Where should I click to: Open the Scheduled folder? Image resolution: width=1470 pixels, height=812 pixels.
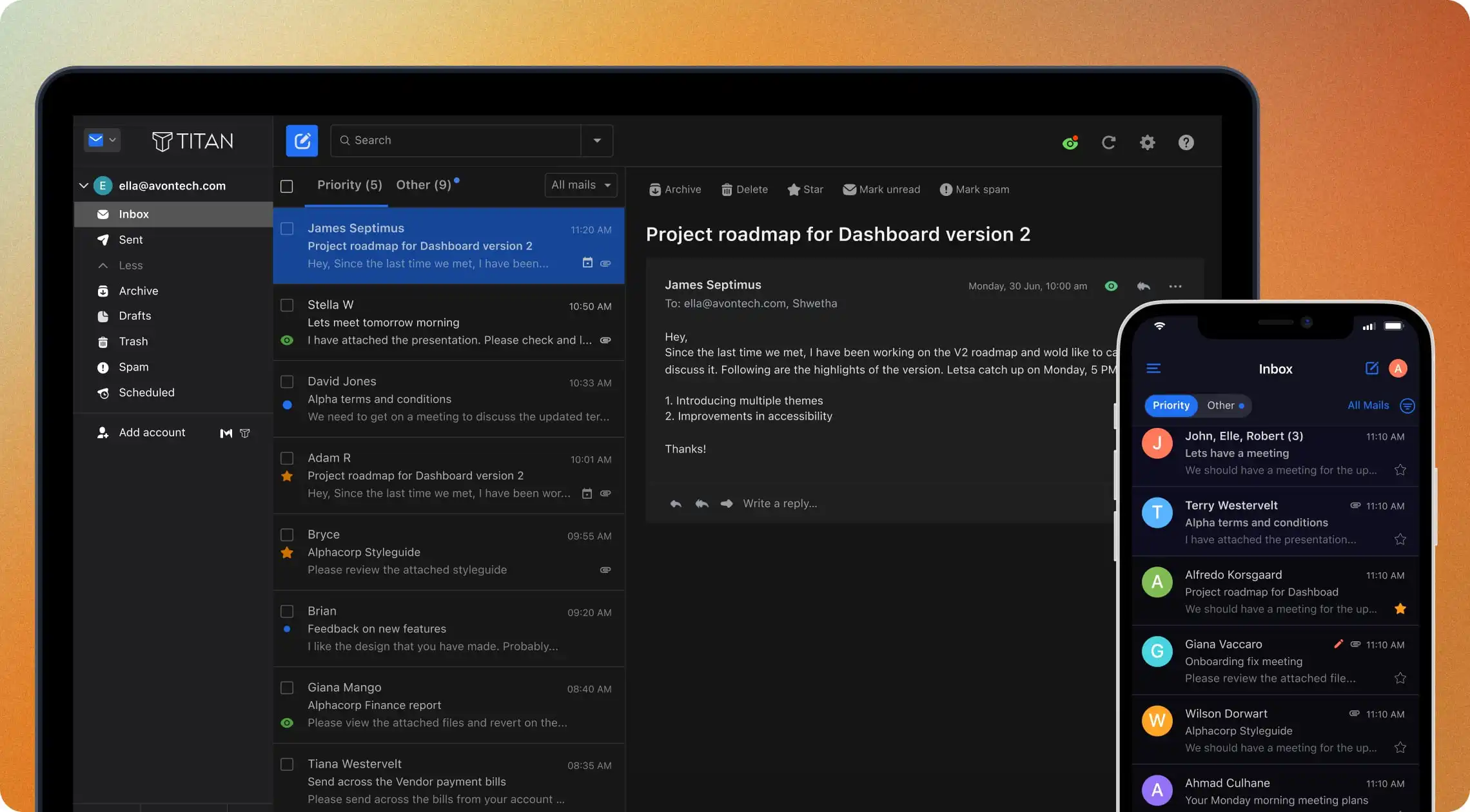pos(173,392)
